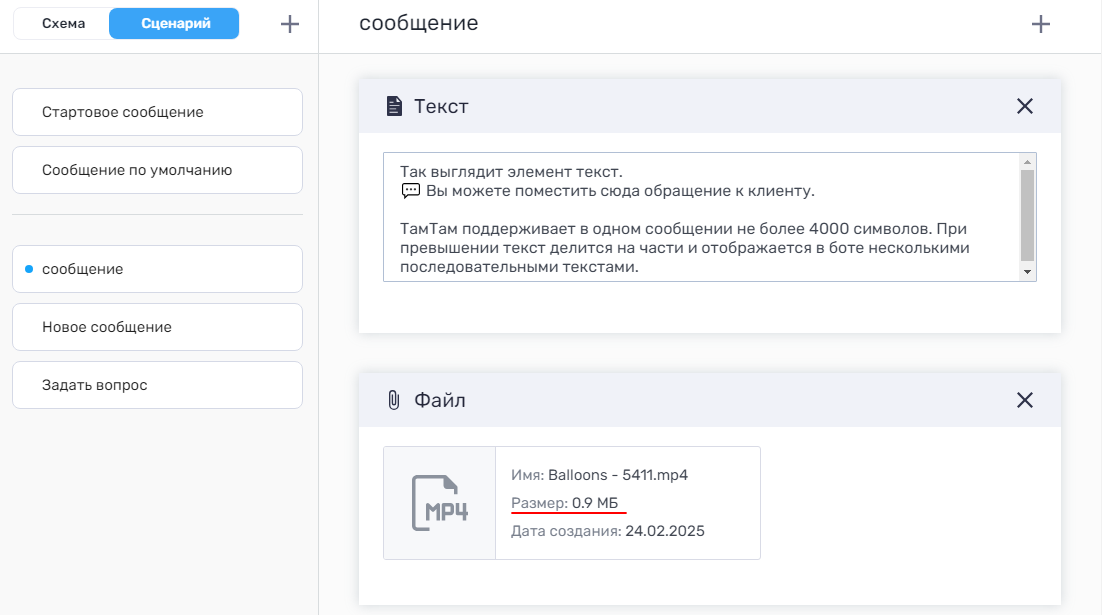
Task: Select the Задать вопрос item
Action: click(x=157, y=385)
